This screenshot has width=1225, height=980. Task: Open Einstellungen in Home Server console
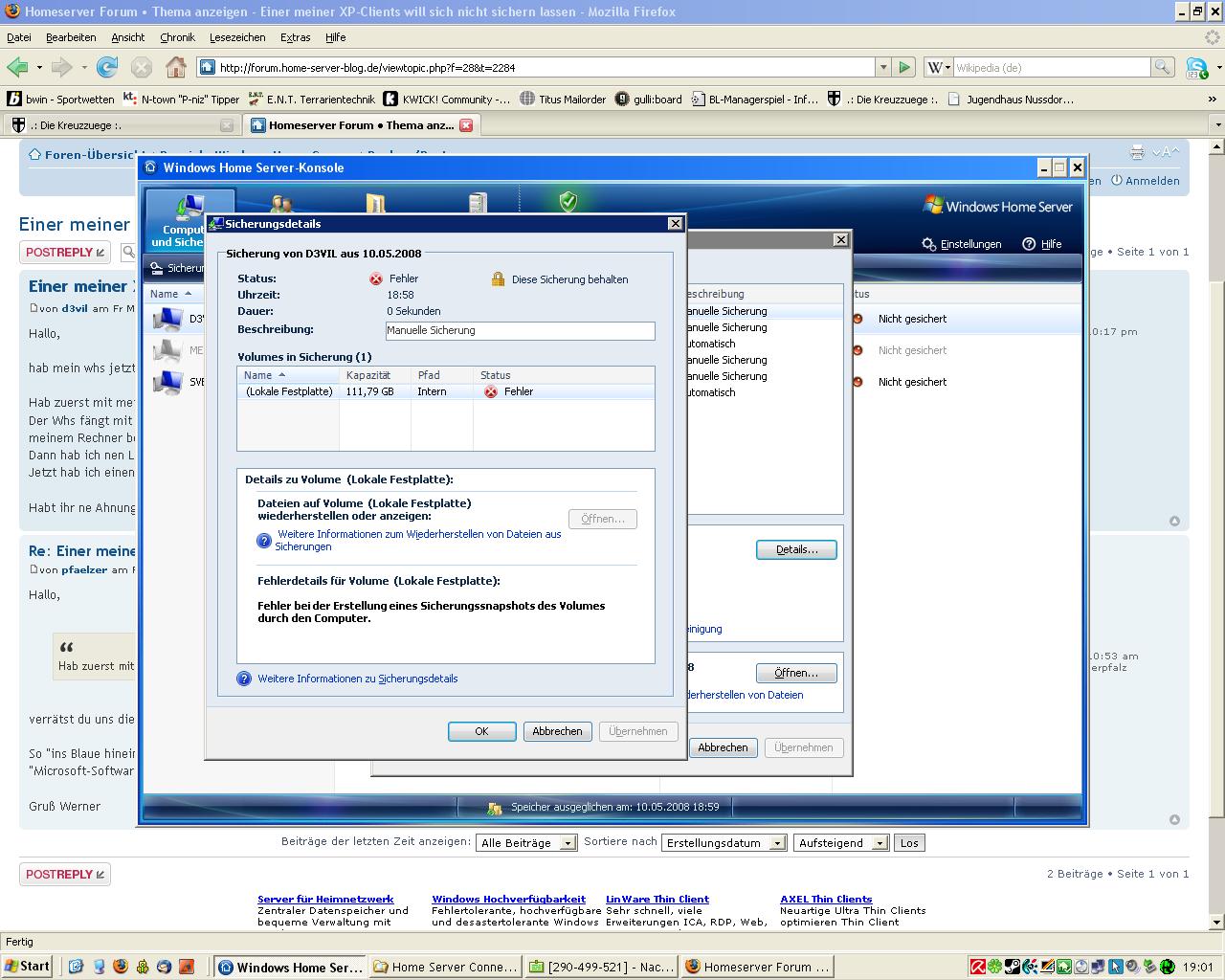coord(962,244)
